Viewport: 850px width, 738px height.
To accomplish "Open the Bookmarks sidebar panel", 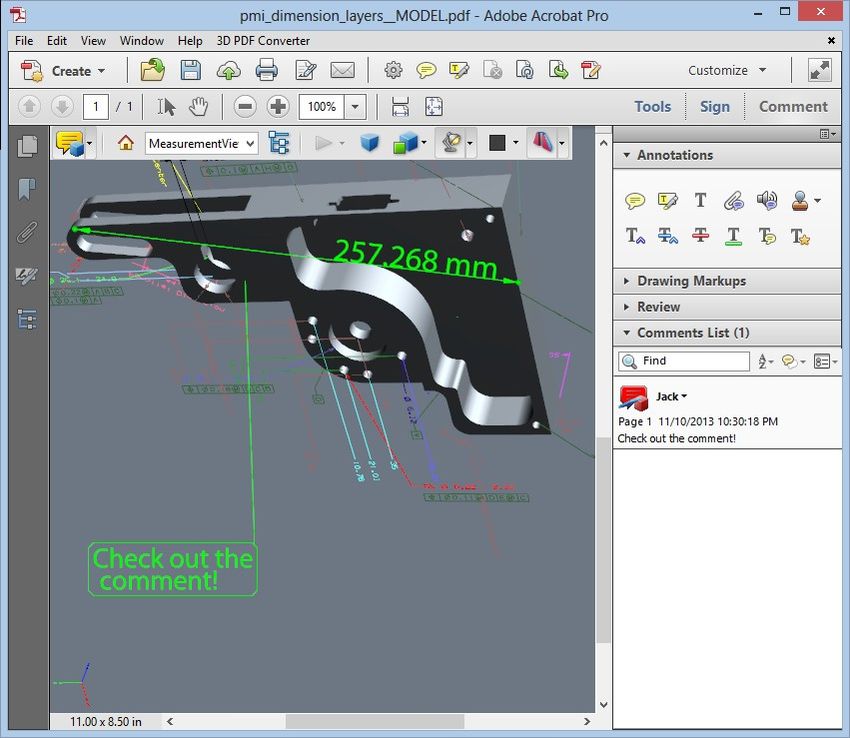I will coord(27,189).
